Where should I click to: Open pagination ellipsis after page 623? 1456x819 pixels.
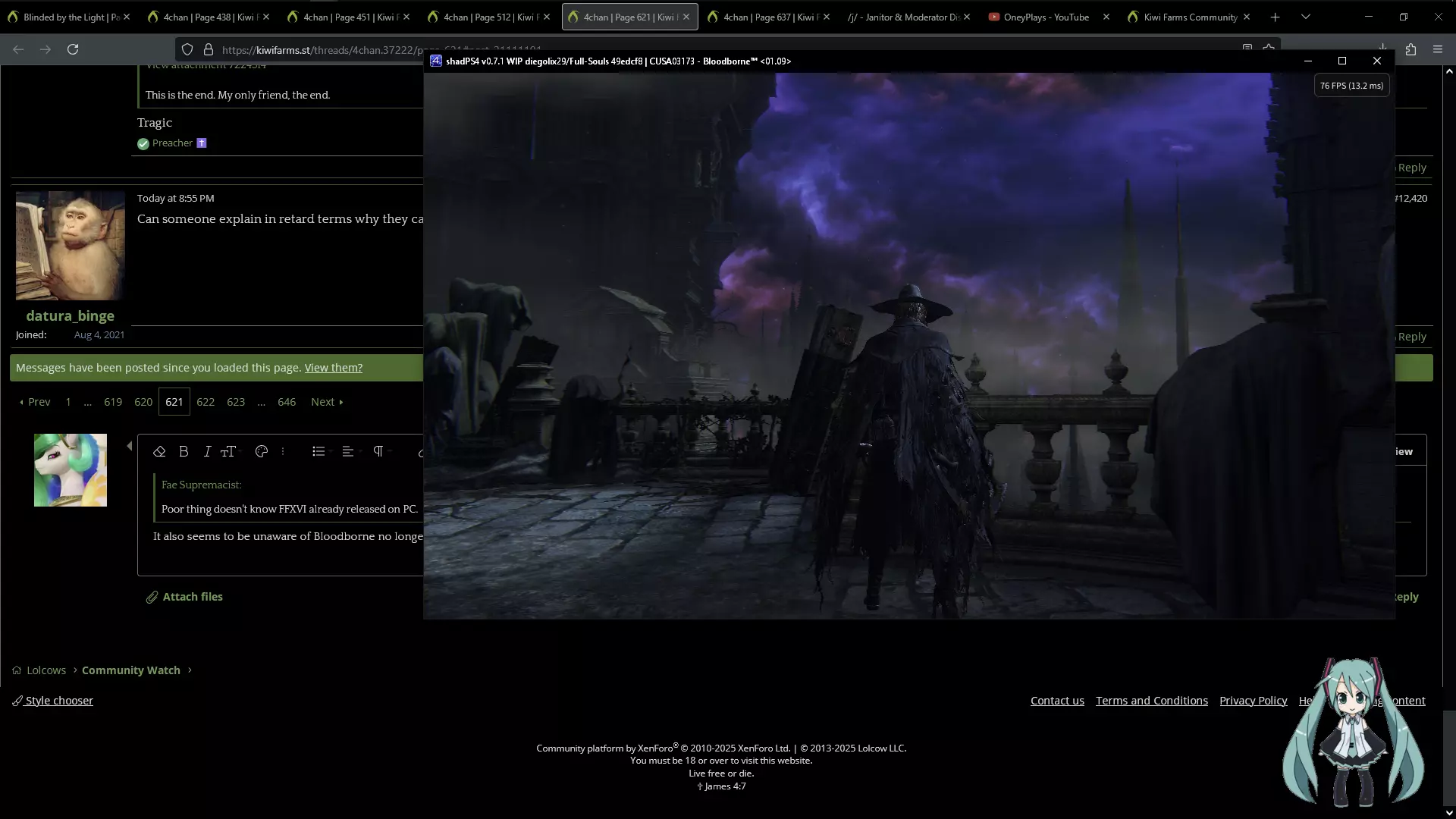(261, 402)
